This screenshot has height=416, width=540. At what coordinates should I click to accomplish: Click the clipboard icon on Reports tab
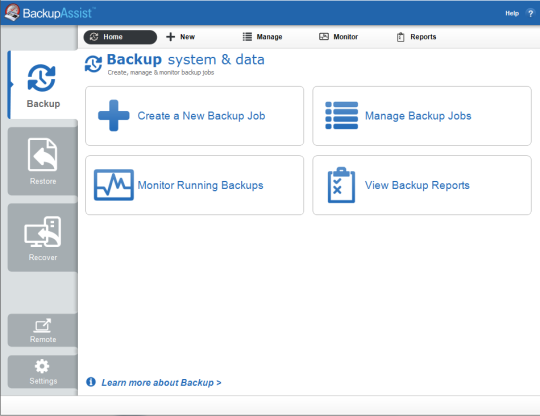pos(401,37)
